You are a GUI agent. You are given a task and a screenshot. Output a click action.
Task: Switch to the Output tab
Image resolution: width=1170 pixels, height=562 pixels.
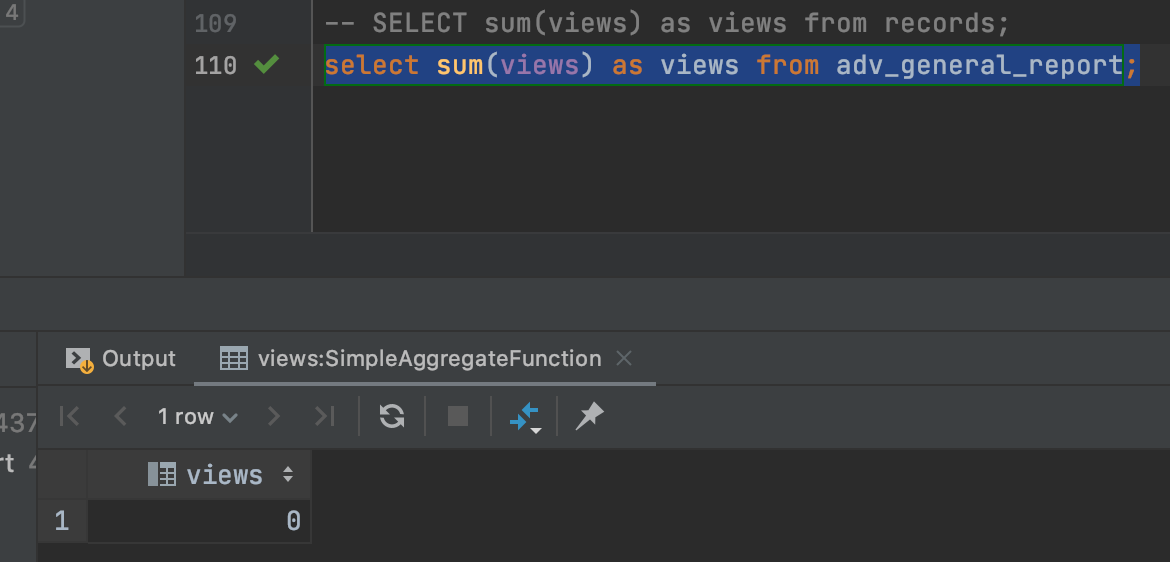click(x=121, y=358)
